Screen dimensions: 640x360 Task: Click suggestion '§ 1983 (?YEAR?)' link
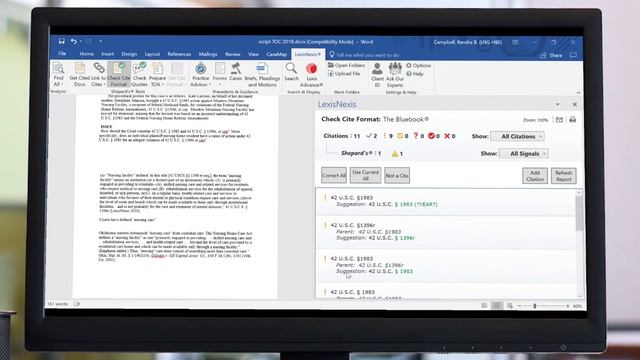click(416, 204)
